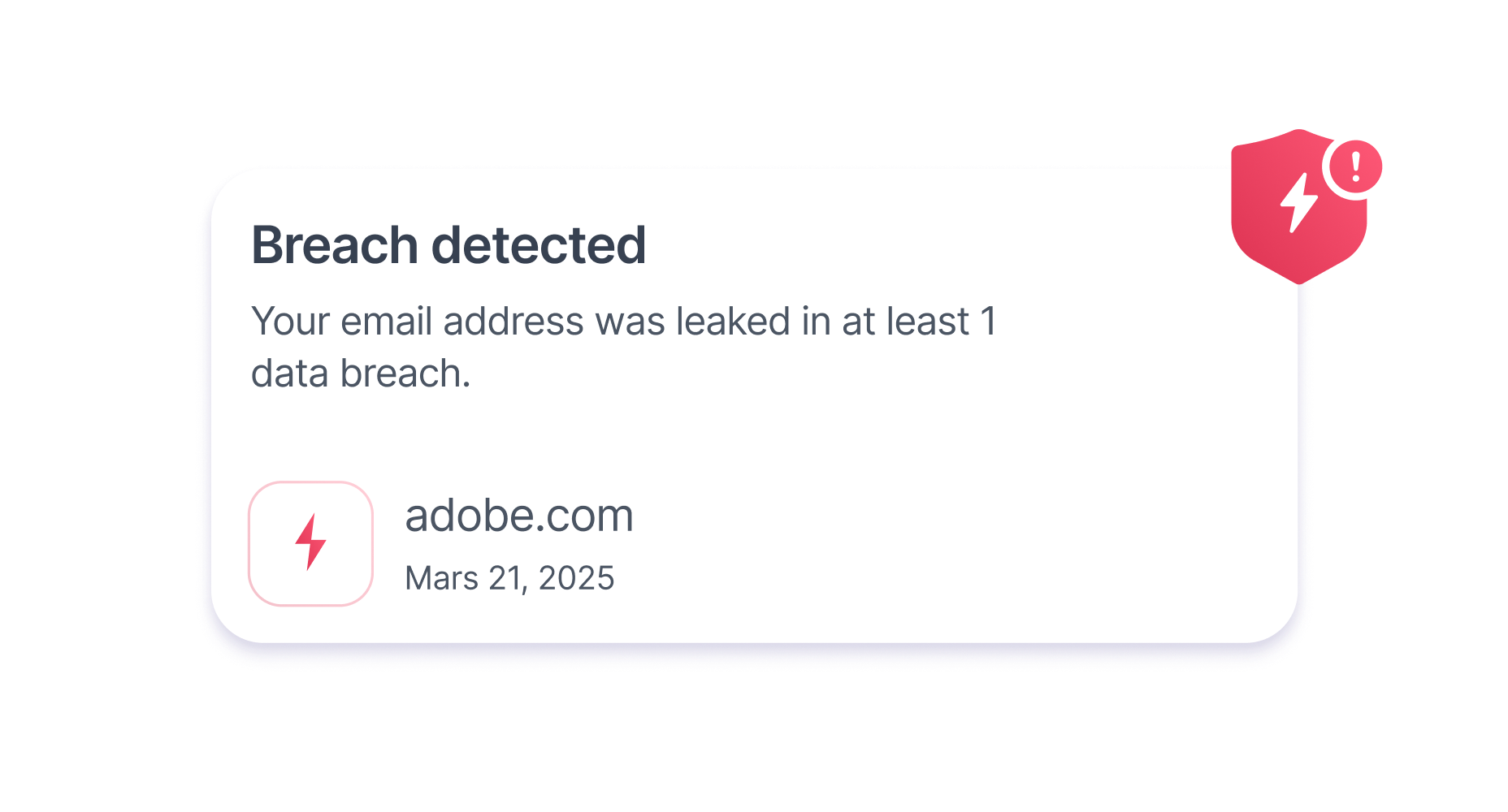Click the word "Your" starting the description

(290, 322)
